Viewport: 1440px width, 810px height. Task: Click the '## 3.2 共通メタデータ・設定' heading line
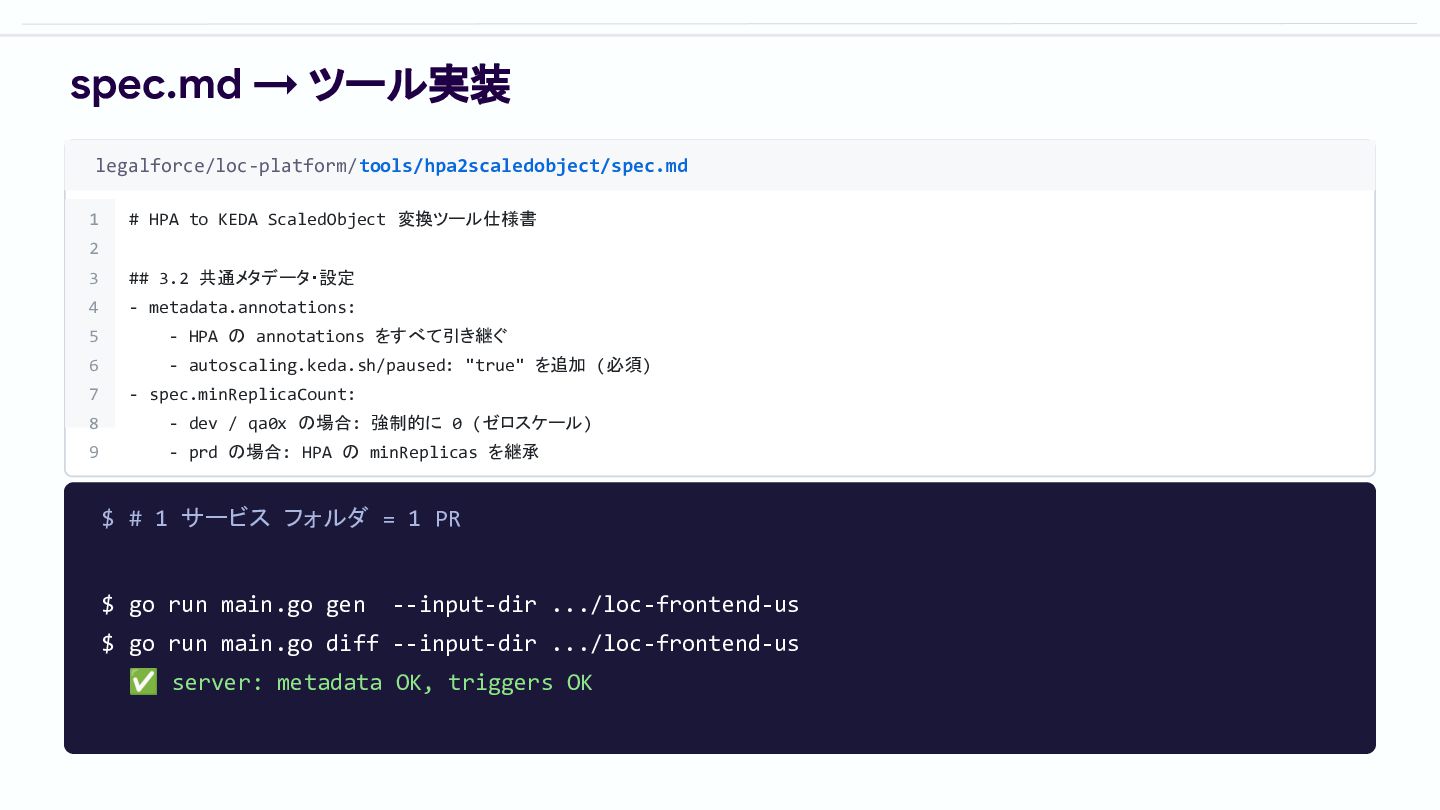[242, 278]
